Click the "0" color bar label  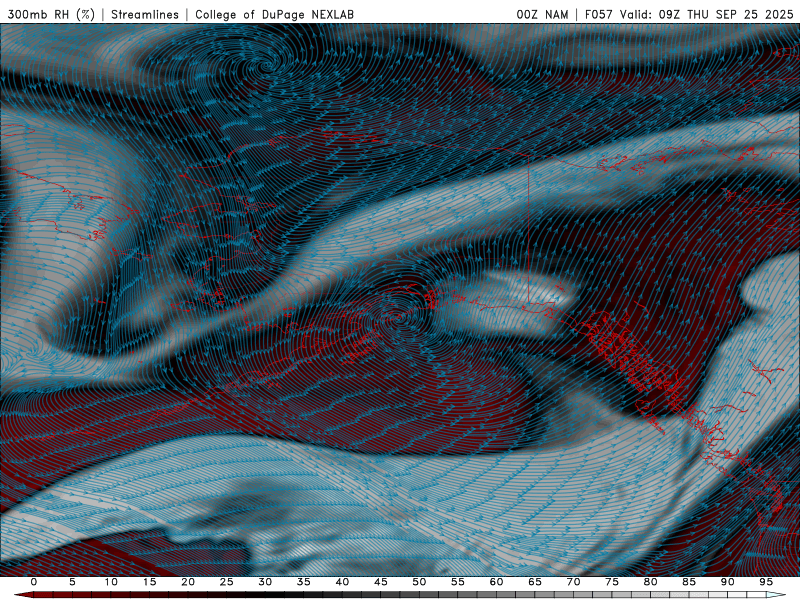(x=34, y=582)
